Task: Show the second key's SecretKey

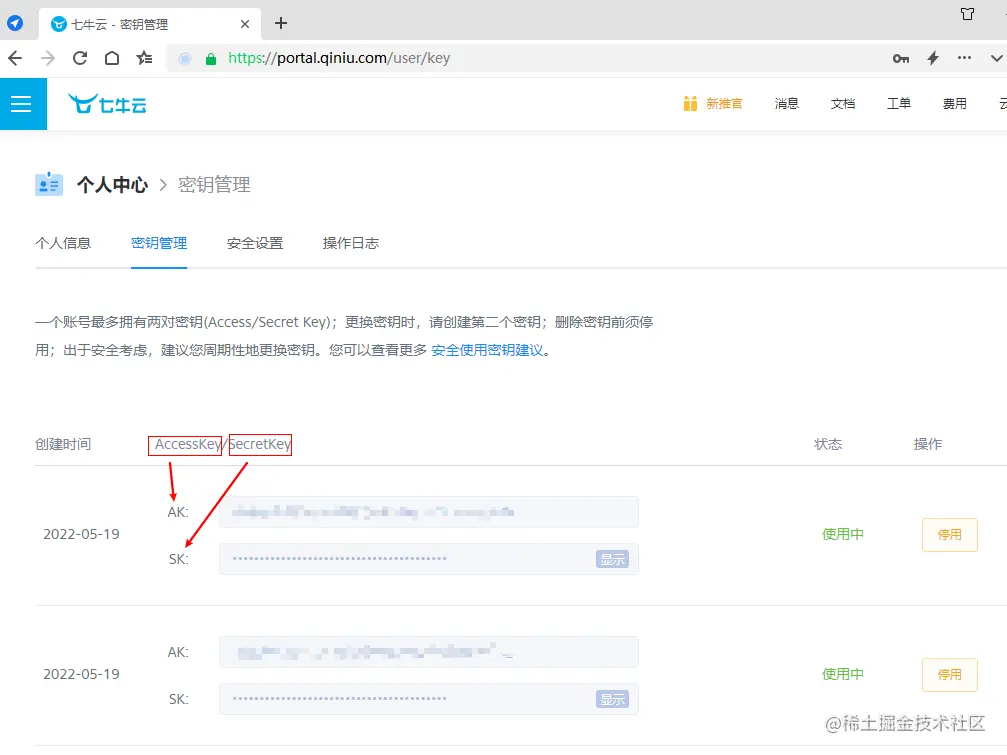Action: (612, 699)
